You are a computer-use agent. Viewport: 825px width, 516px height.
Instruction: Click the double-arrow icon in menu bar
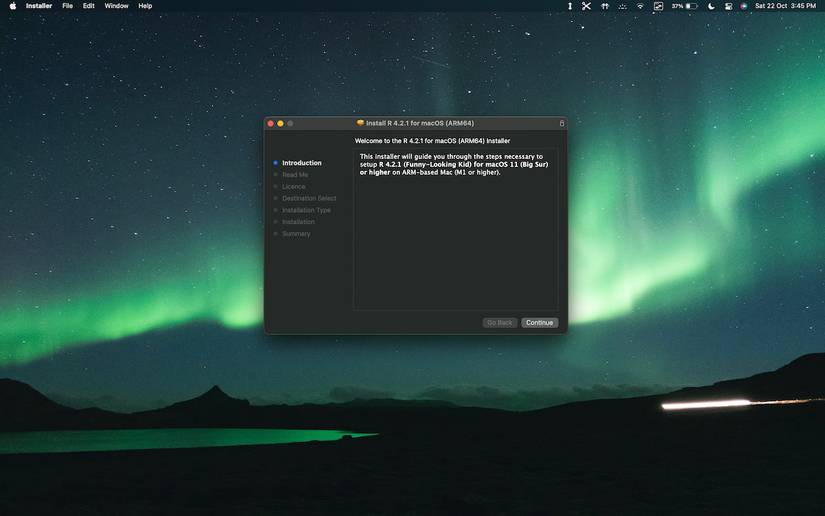(605, 6)
